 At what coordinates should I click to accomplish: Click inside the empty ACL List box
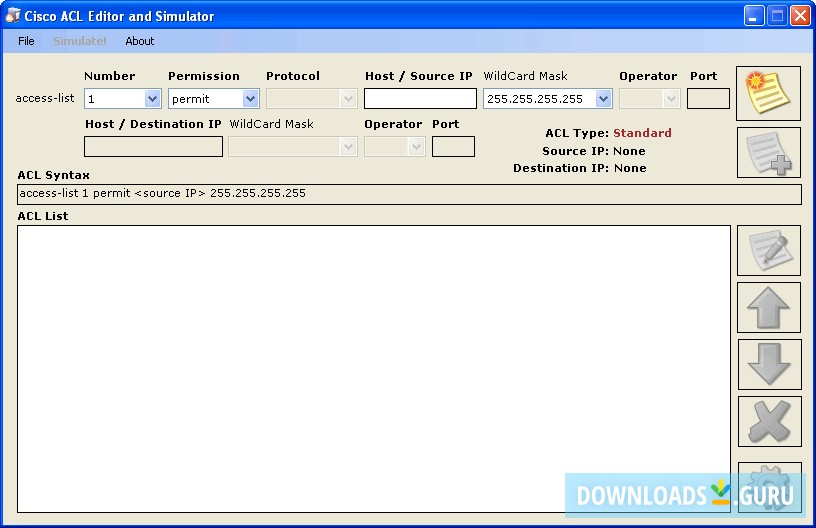[x=374, y=369]
